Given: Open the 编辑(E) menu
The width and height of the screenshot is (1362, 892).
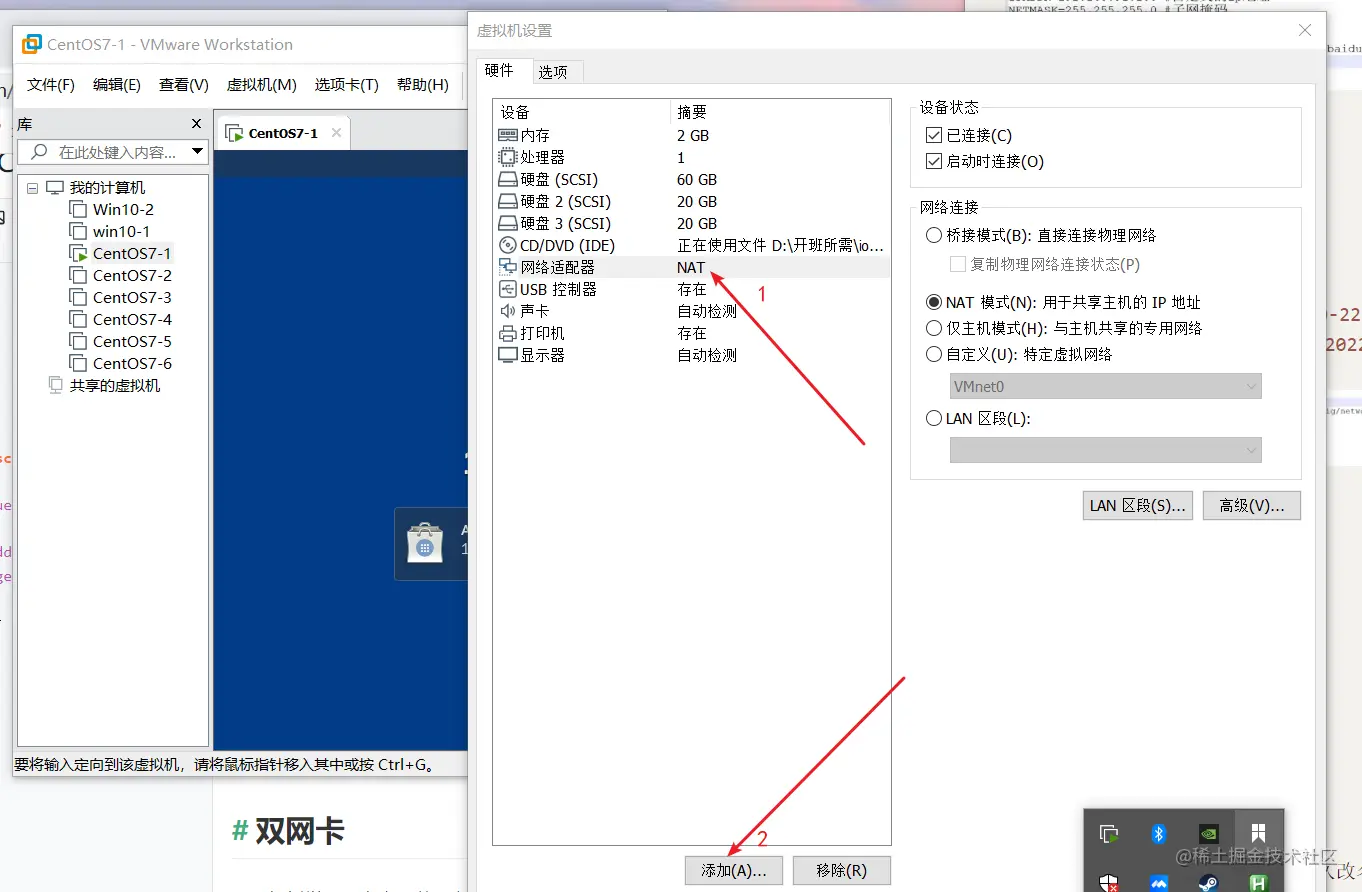Looking at the screenshot, I should point(117,85).
